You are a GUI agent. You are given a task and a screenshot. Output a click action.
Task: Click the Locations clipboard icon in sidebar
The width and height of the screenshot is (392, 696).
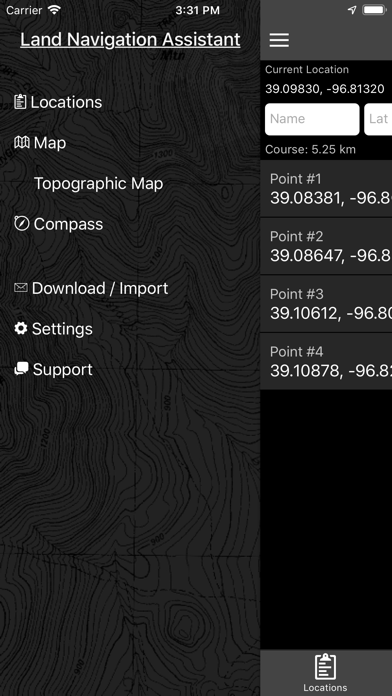tap(20, 102)
